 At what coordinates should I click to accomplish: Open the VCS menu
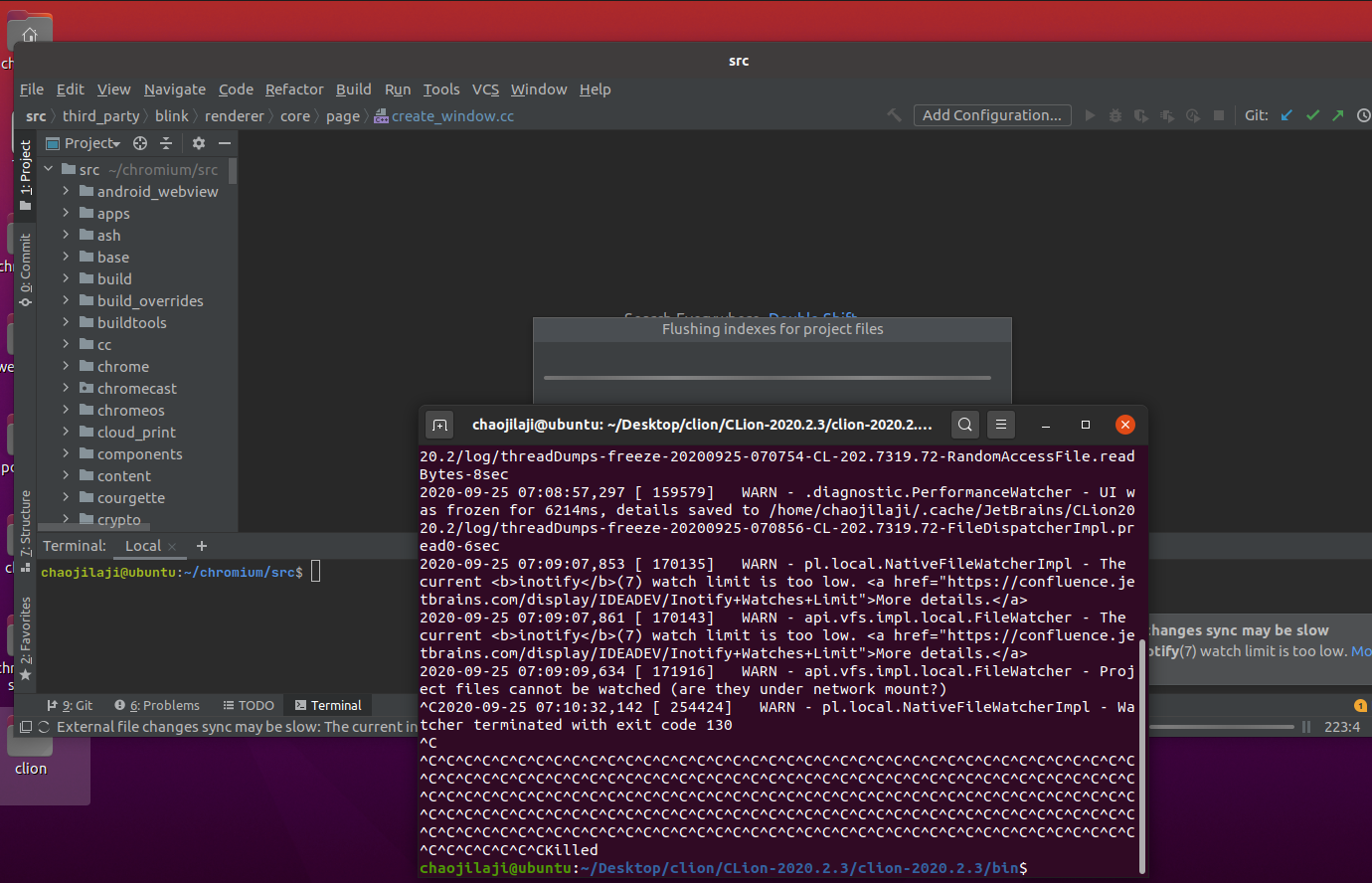click(485, 89)
